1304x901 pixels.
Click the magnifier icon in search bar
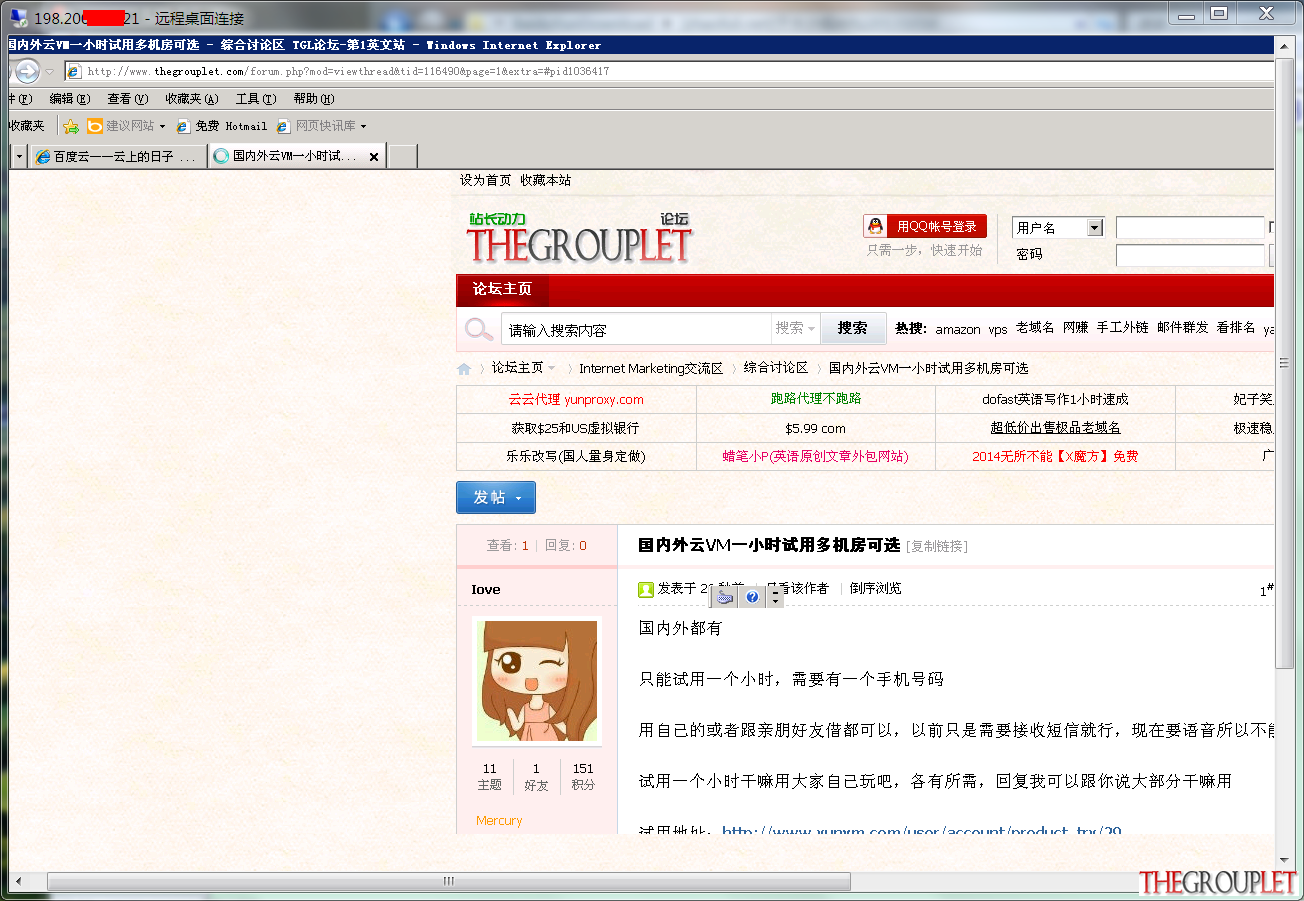(x=479, y=329)
